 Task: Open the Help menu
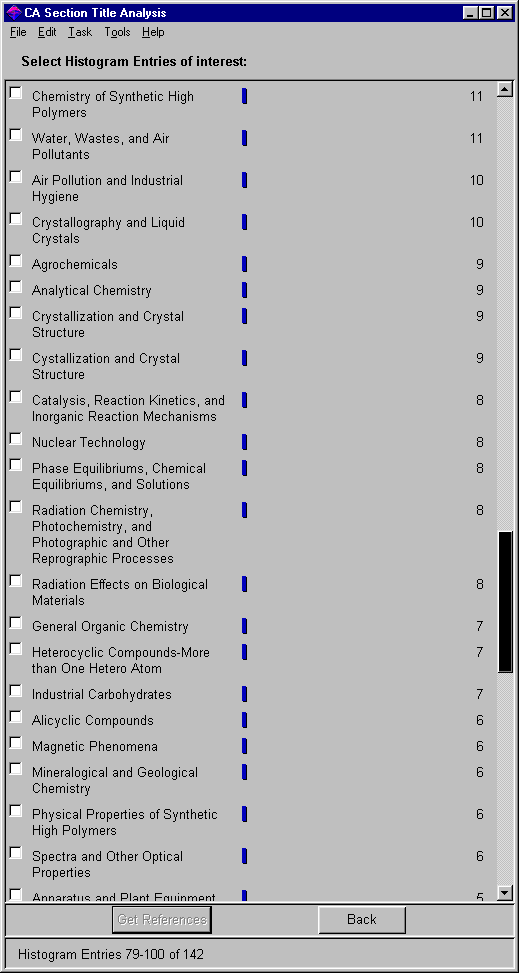point(153,32)
